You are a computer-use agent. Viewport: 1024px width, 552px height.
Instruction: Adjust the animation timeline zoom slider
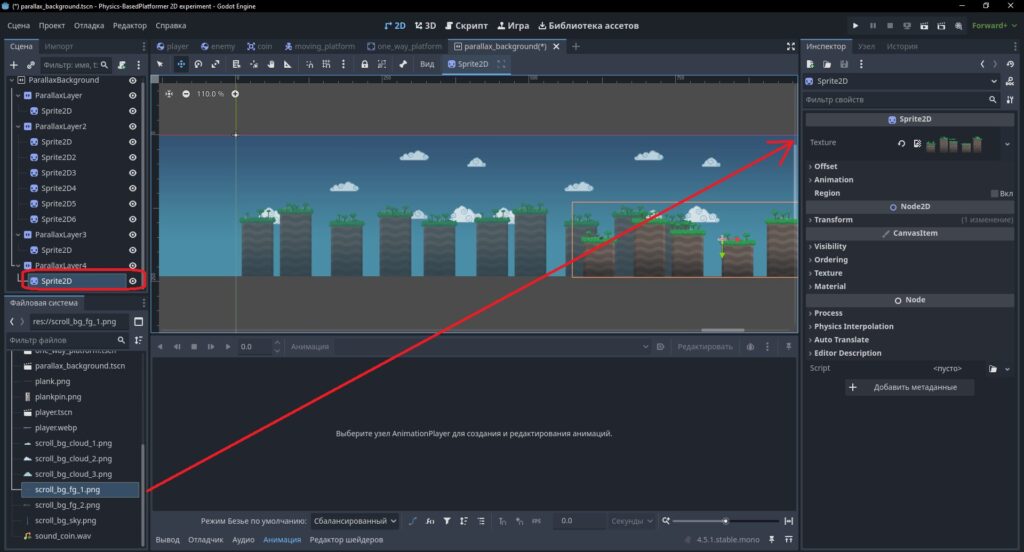(725, 521)
